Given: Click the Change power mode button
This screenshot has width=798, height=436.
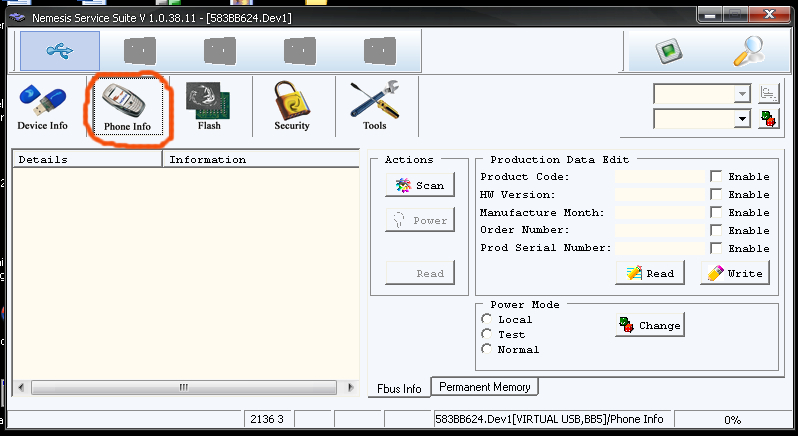Looking at the screenshot, I should pos(650,325).
